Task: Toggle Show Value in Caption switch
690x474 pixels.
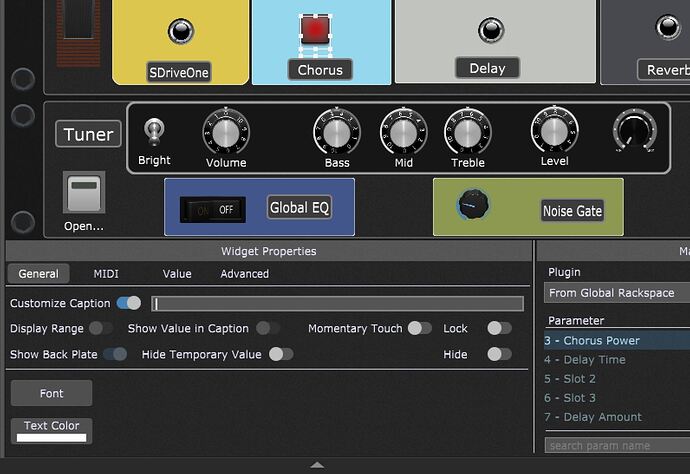Action: tap(268, 328)
